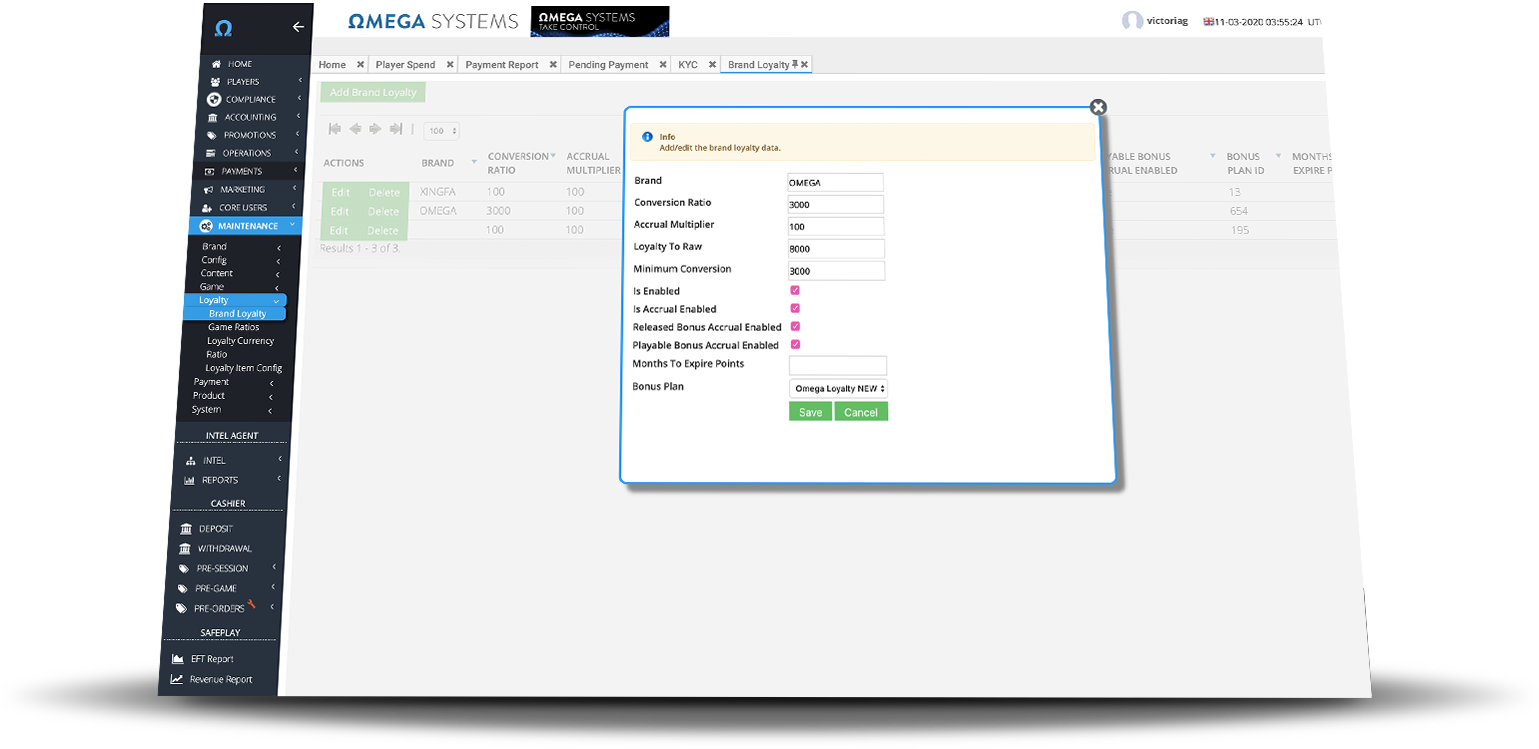Expand the System submenu
Screen dimensions: 1539x749
269,411
